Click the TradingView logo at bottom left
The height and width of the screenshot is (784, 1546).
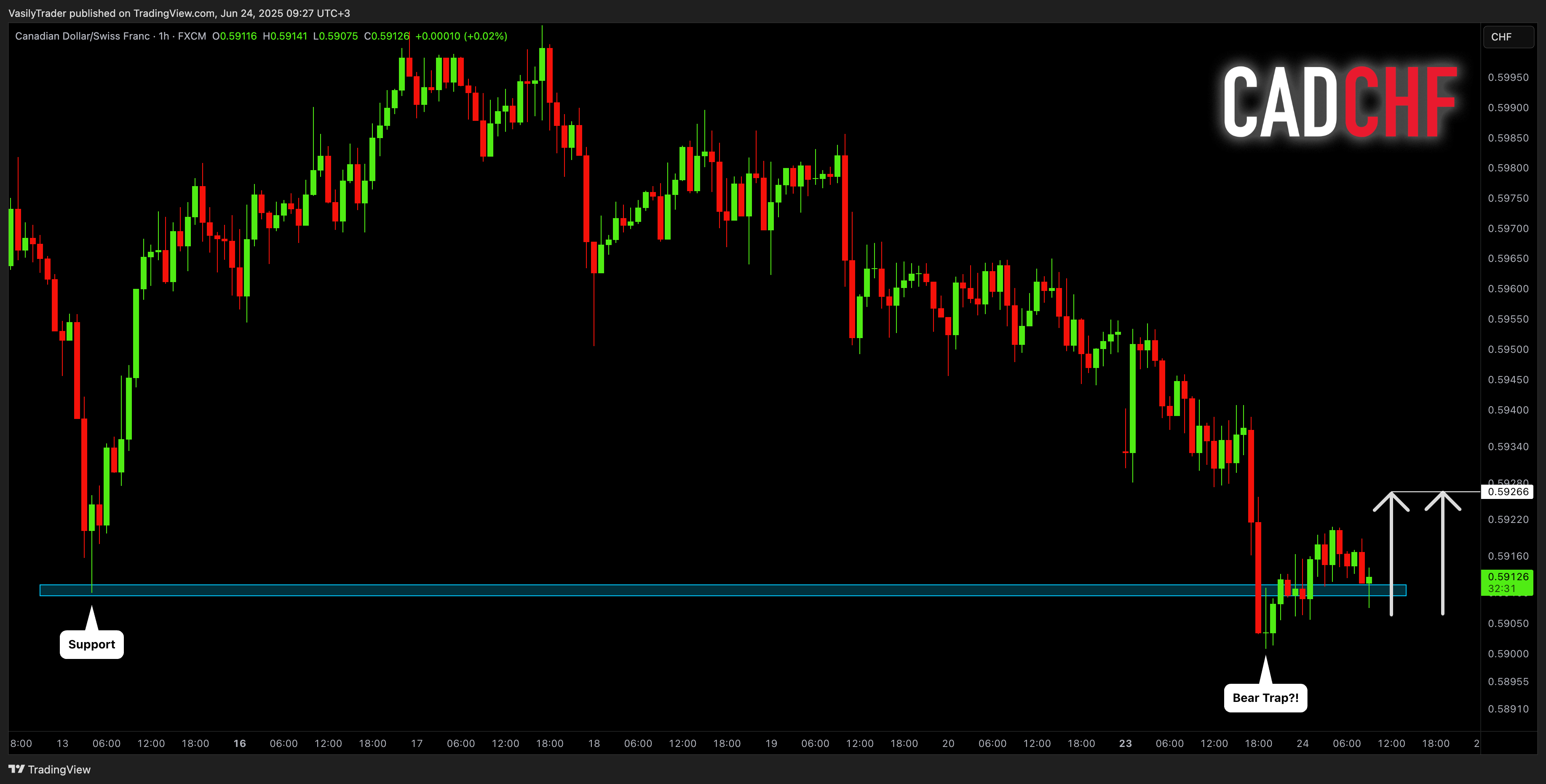coord(49,770)
